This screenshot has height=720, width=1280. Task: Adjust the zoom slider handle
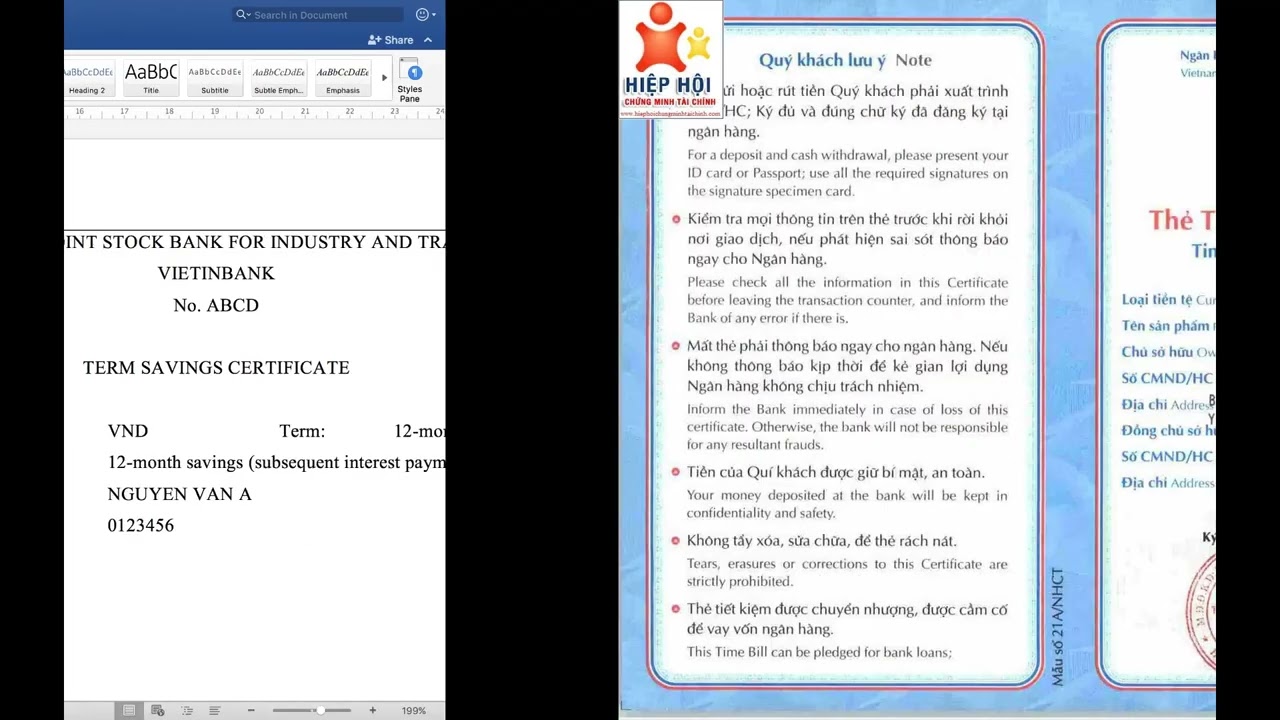[x=320, y=710]
